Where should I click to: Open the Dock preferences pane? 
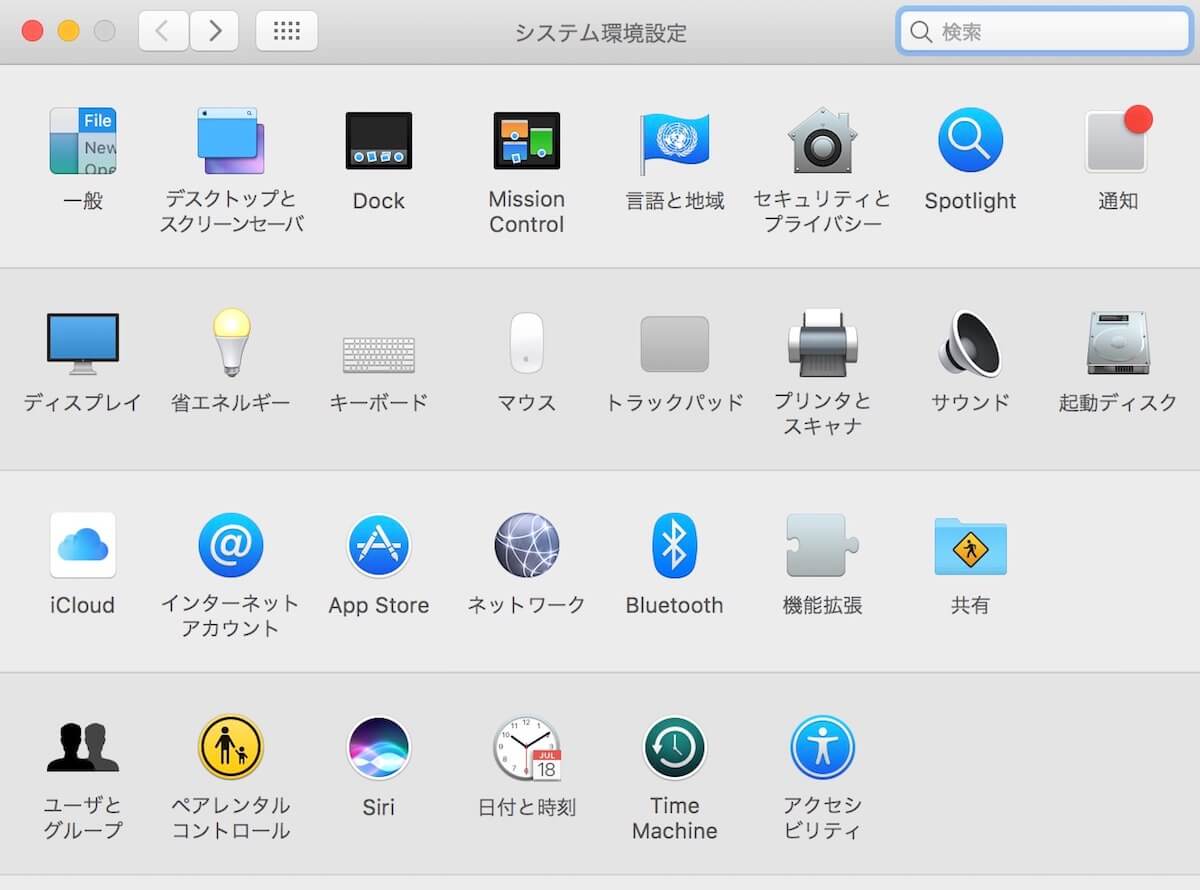379,141
